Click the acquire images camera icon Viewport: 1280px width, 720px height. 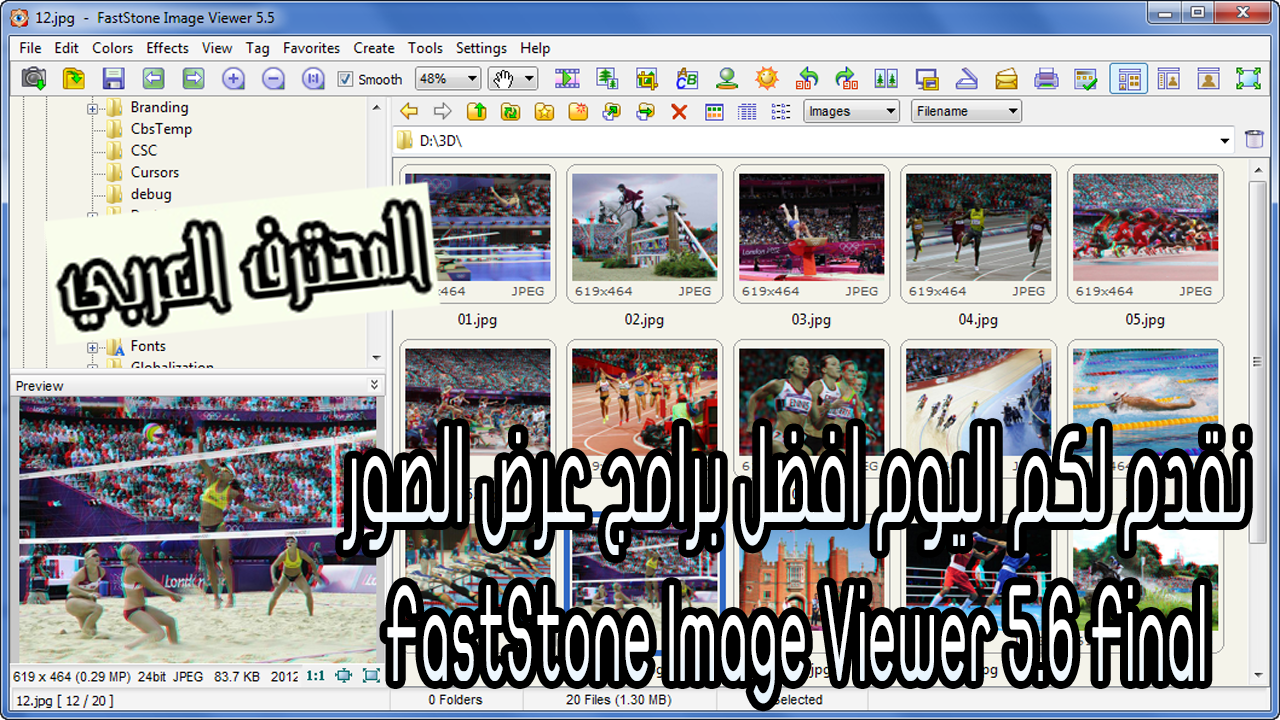click(34, 78)
